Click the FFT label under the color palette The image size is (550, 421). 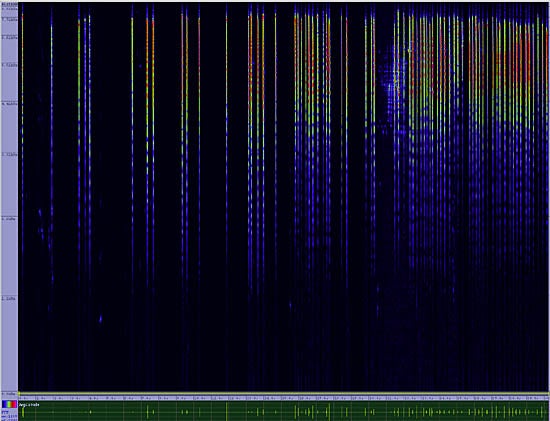click(5, 413)
